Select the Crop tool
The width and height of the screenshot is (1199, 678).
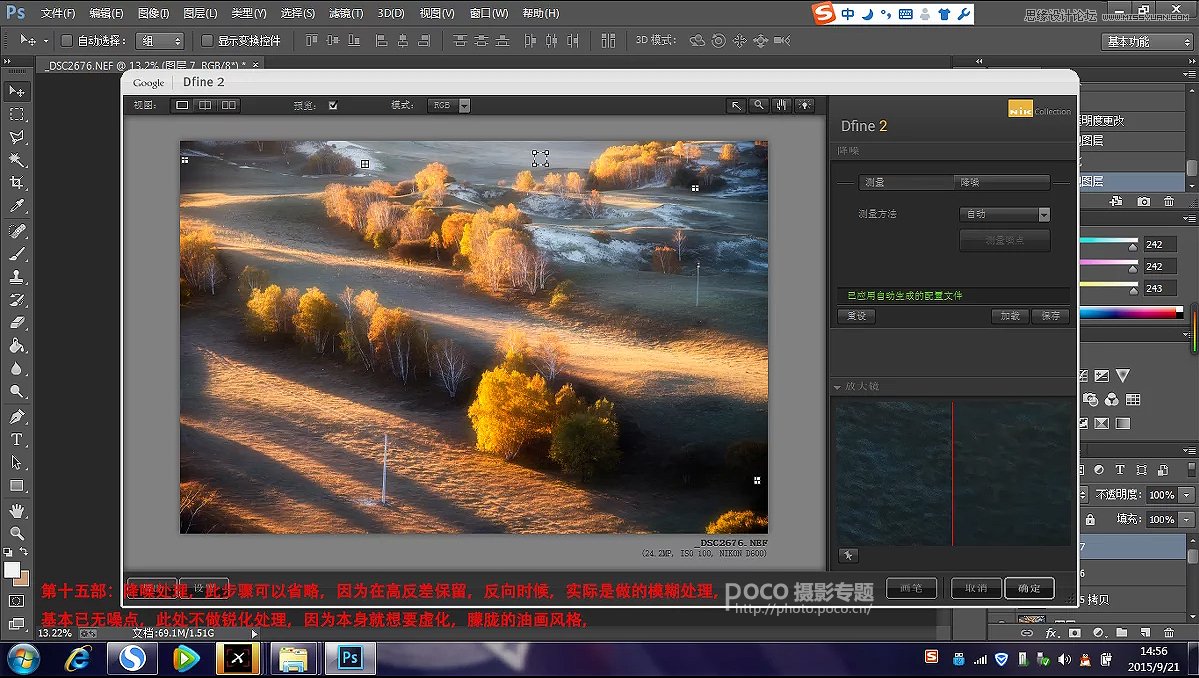pyautogui.click(x=16, y=183)
